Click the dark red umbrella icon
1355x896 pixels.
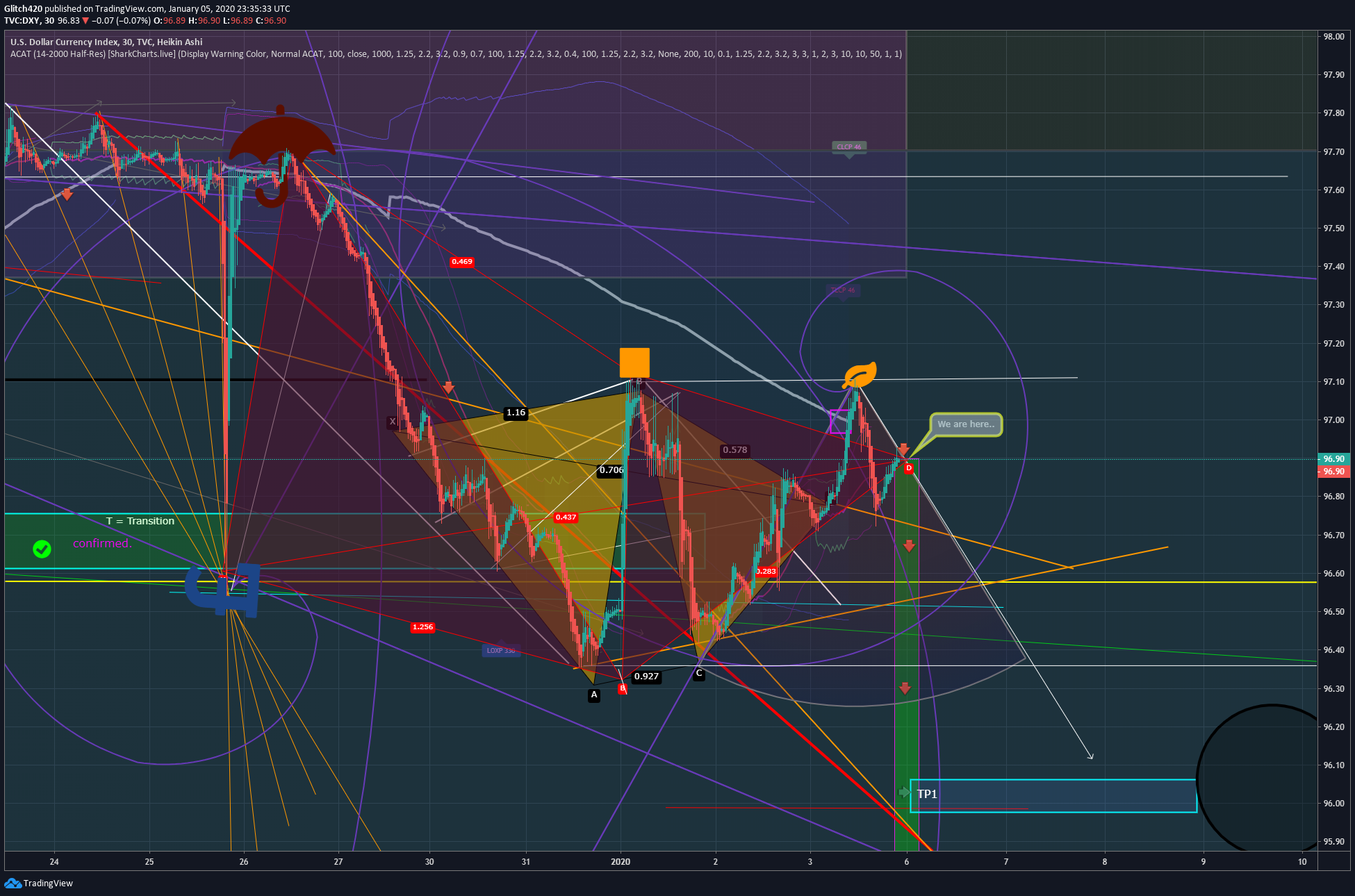click(x=281, y=156)
